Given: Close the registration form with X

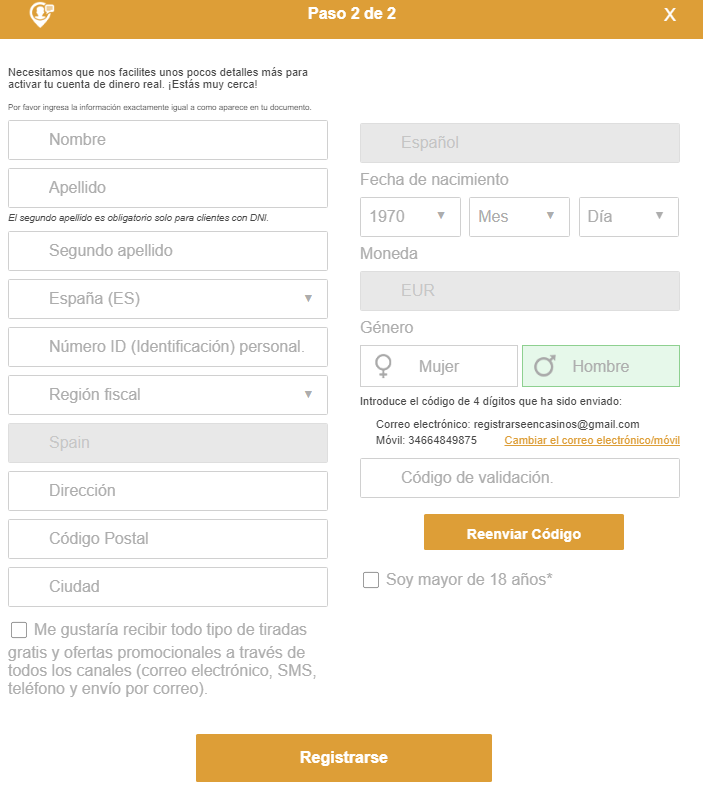Looking at the screenshot, I should point(670,15).
